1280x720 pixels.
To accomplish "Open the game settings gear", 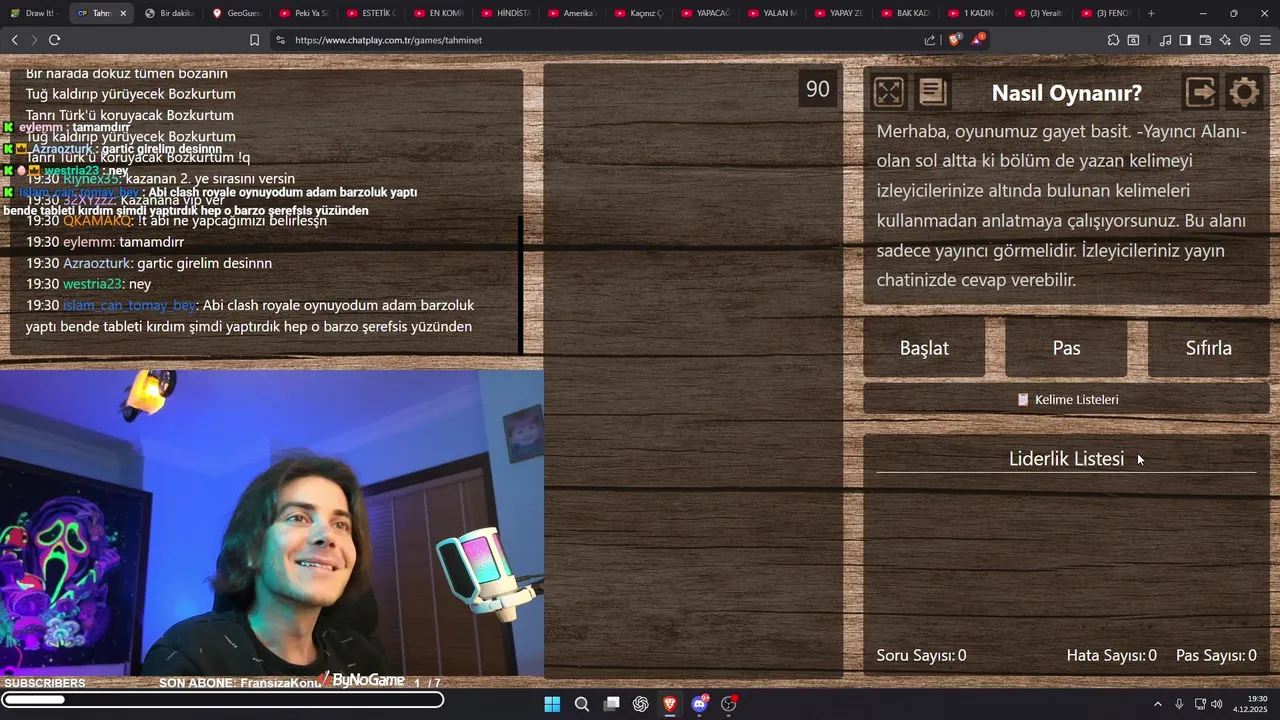I will [x=1244, y=92].
